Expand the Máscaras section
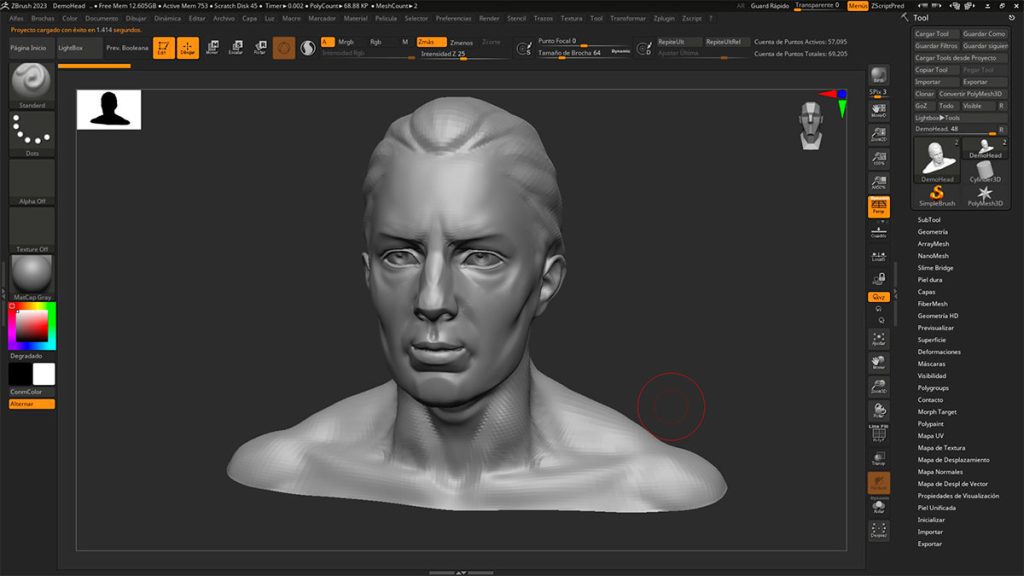Screen dimensions: 1024x576 pos(931,364)
